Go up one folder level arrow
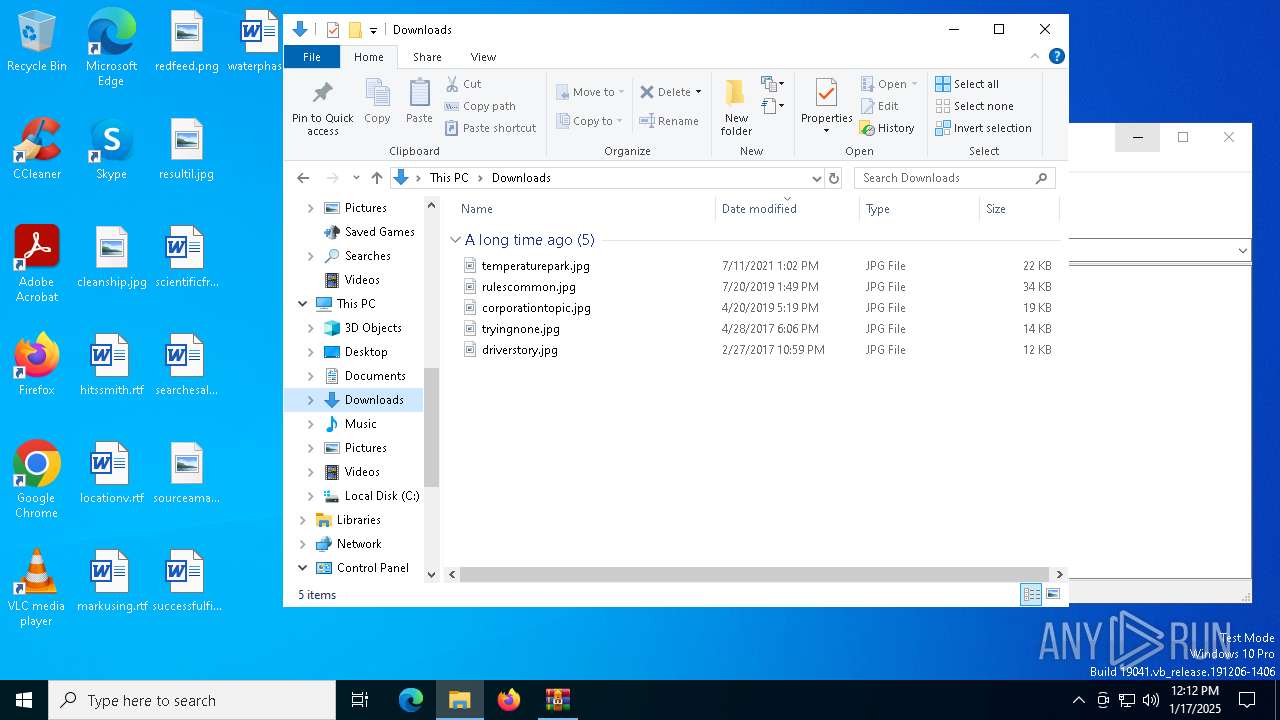 click(x=376, y=178)
